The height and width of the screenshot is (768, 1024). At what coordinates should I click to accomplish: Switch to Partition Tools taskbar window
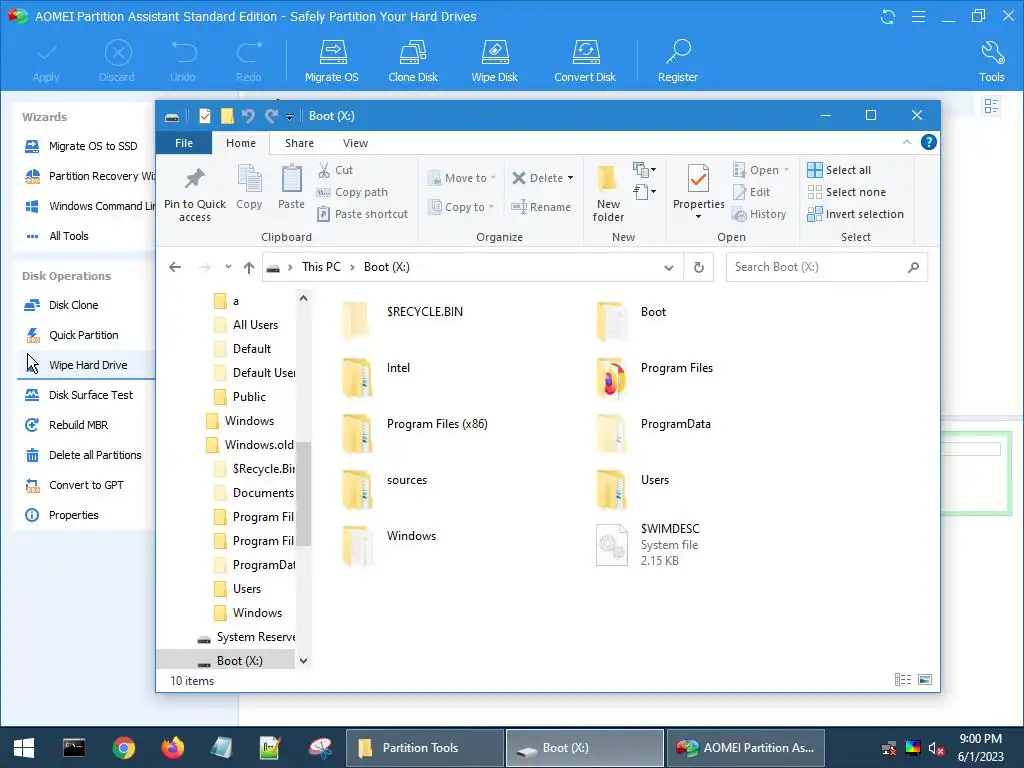pyautogui.click(x=424, y=748)
